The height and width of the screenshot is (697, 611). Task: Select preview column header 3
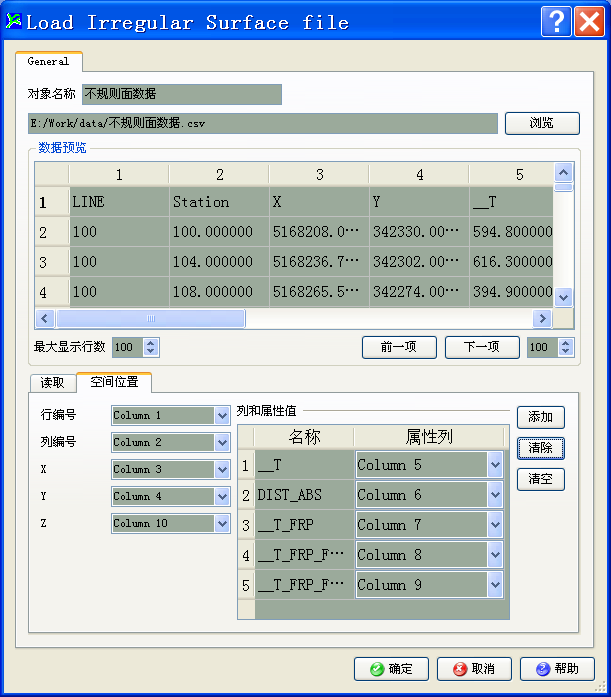(319, 174)
